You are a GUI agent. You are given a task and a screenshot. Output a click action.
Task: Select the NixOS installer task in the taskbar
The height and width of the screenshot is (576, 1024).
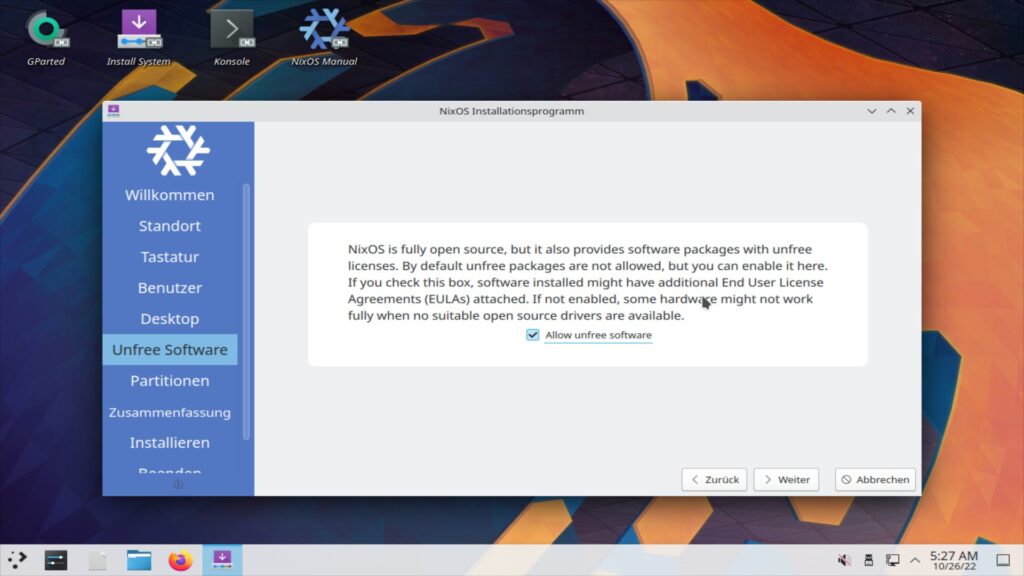(222, 560)
